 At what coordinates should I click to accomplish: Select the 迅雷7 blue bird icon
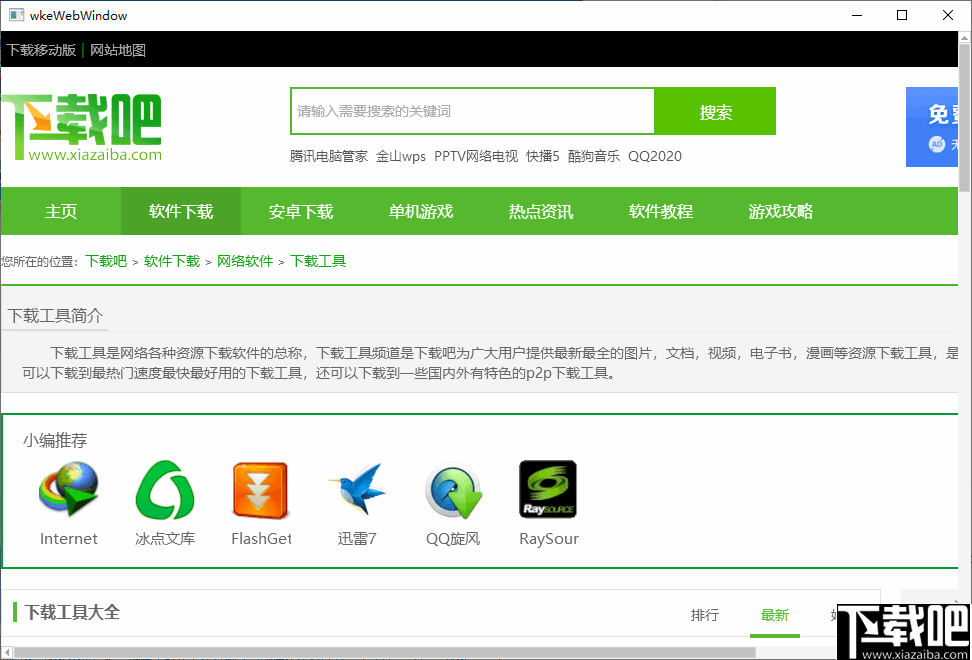pyautogui.click(x=356, y=490)
